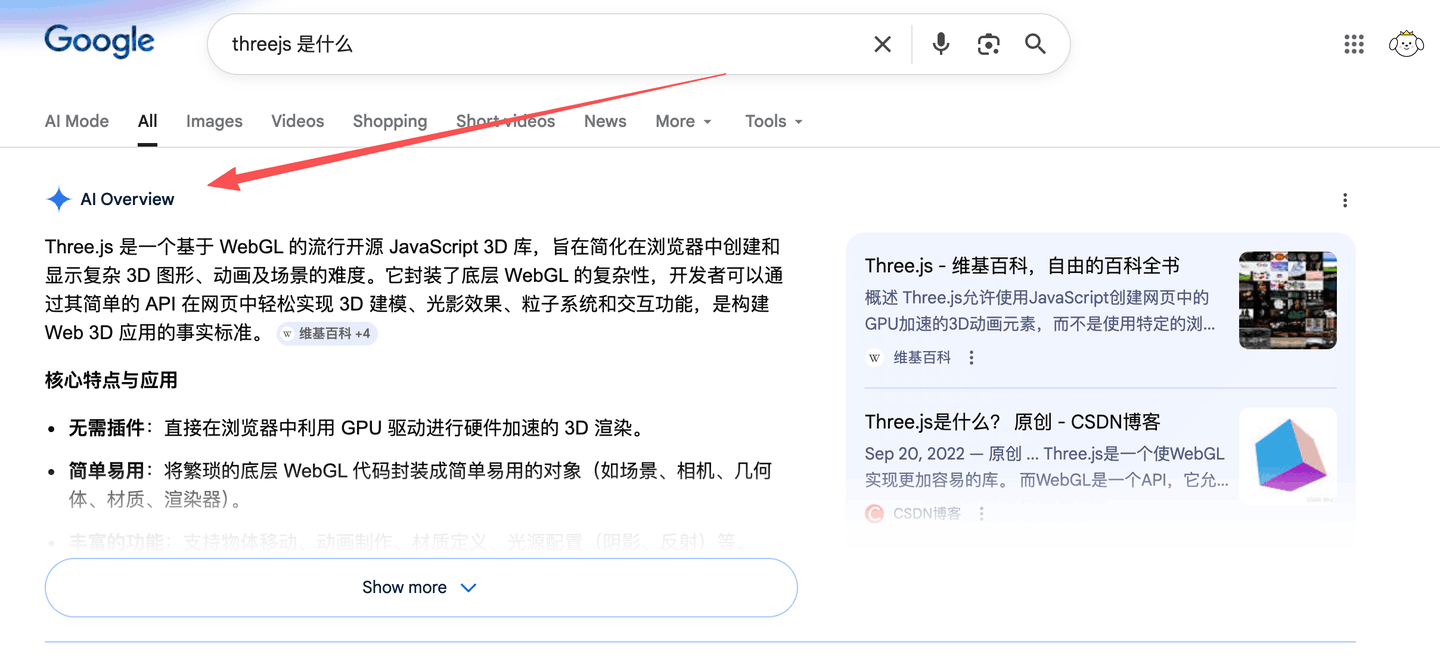Open Google Lens image search icon

click(988, 44)
